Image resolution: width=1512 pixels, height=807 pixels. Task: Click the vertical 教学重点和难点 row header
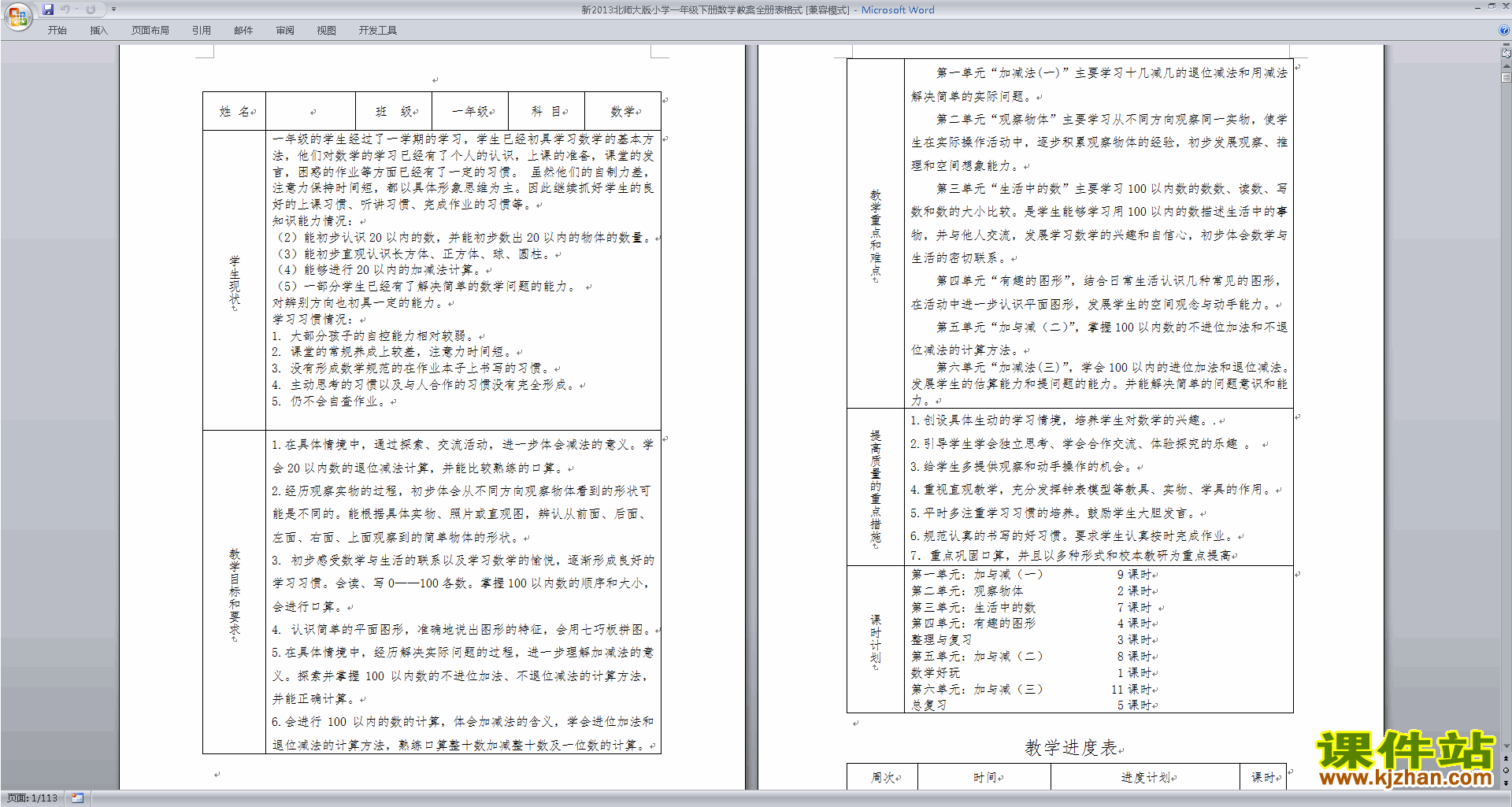[x=876, y=233]
